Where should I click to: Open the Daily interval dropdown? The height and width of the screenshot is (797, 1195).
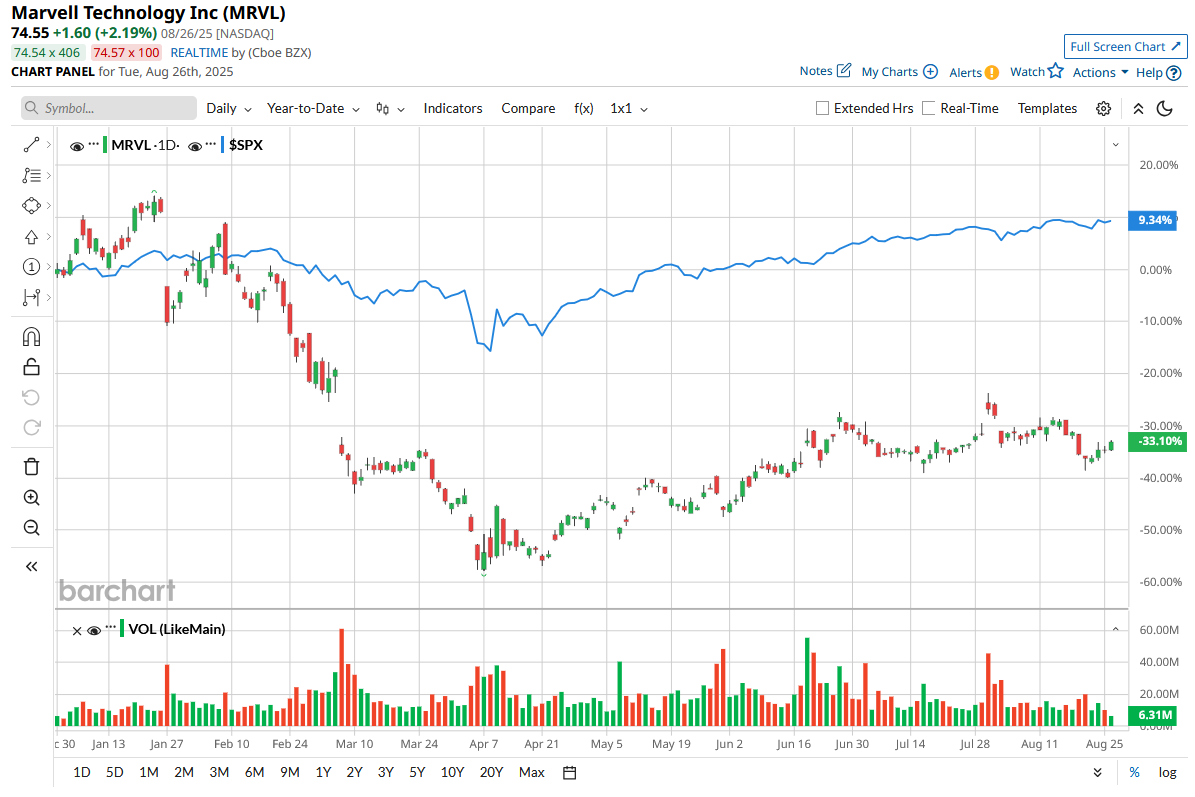pos(229,108)
